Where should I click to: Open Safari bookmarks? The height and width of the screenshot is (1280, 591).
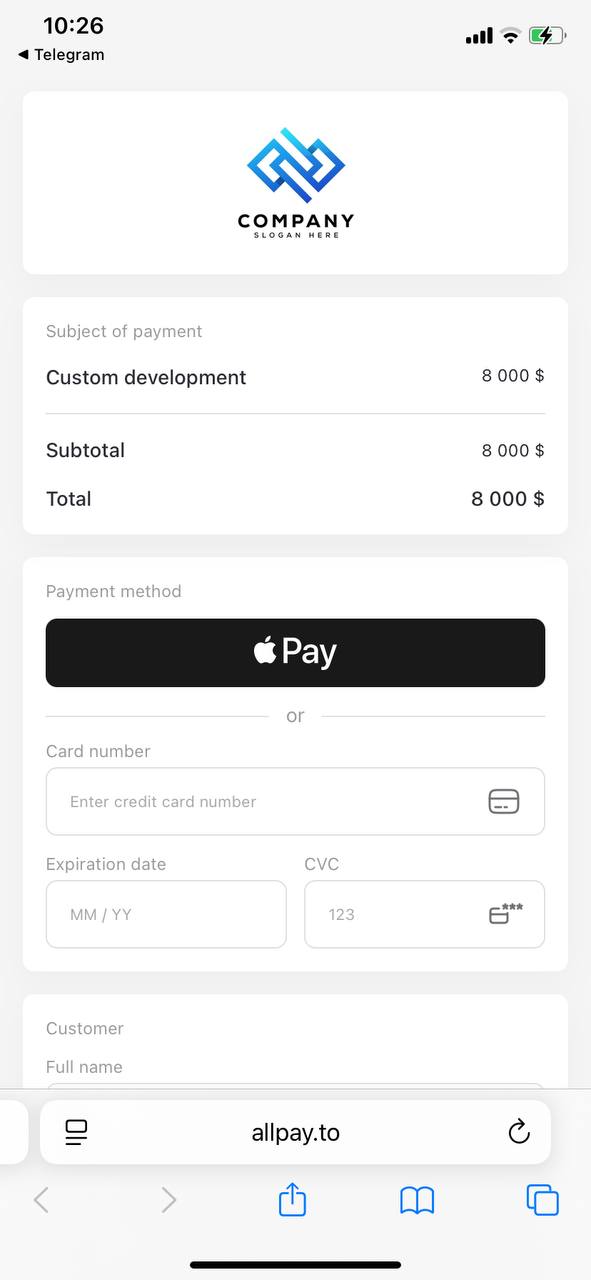click(417, 1199)
